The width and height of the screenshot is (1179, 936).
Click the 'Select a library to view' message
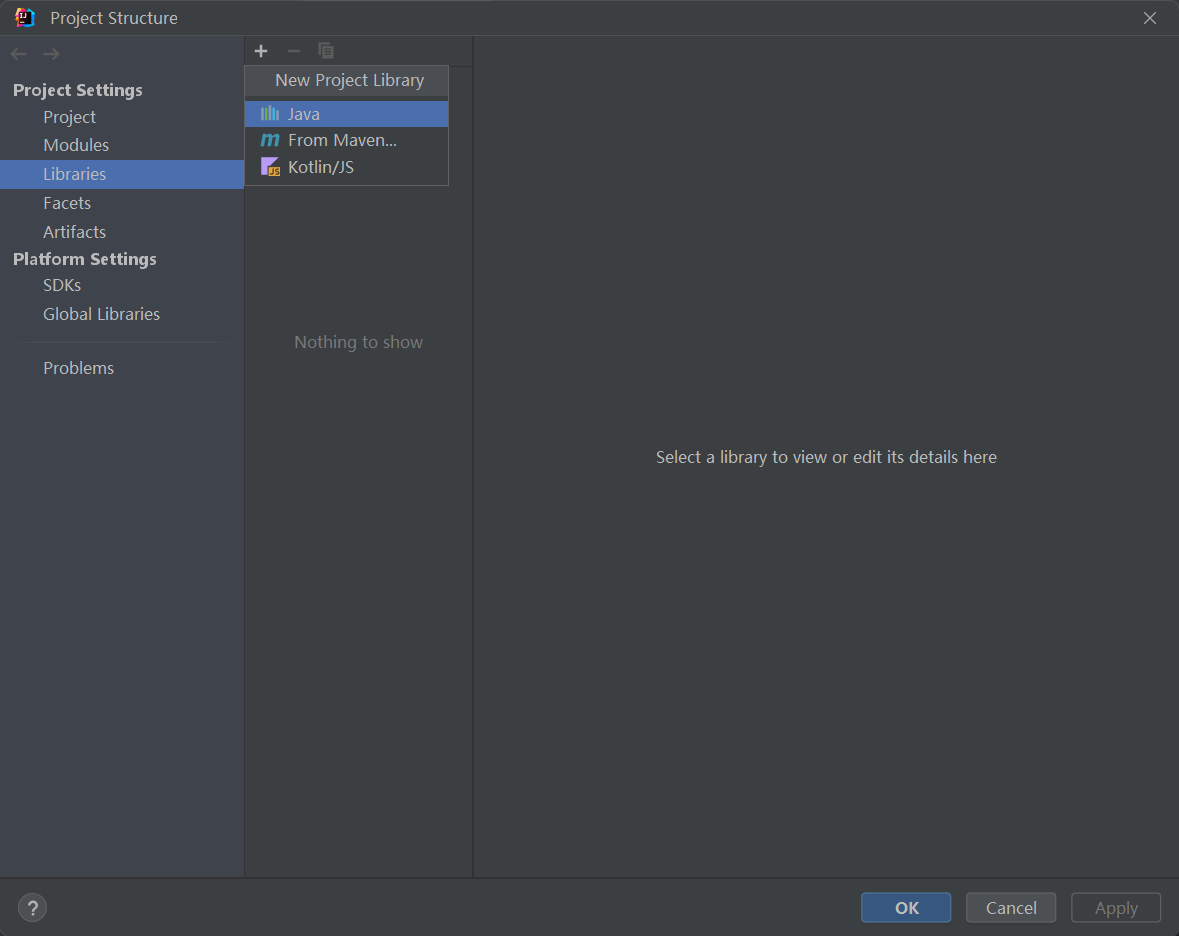click(826, 457)
